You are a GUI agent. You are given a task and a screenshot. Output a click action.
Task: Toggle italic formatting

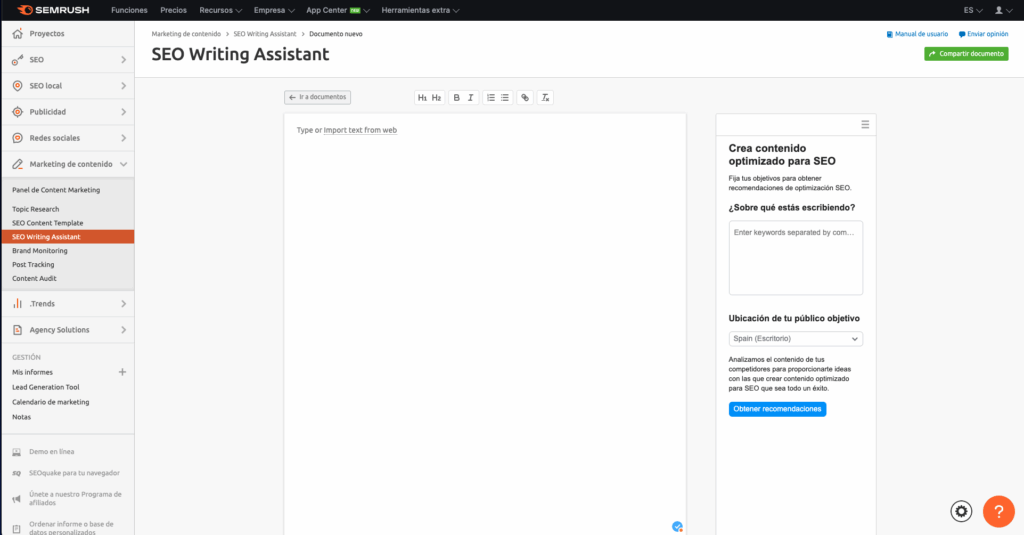point(470,97)
